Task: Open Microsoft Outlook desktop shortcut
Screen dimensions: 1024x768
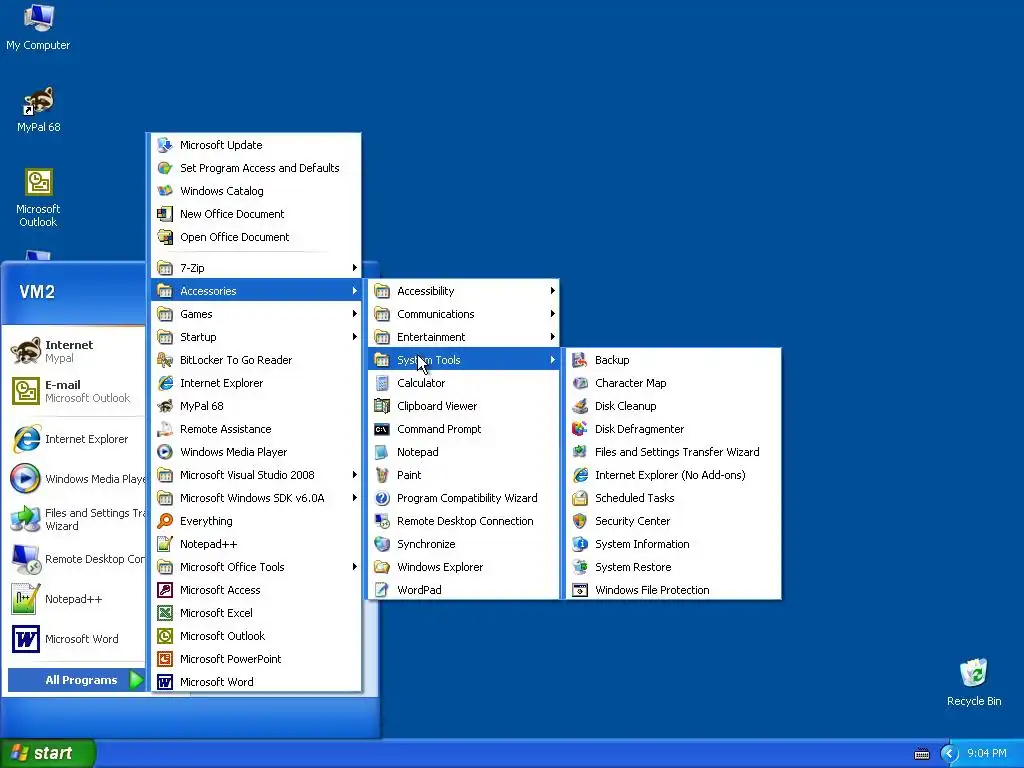Action: (38, 198)
